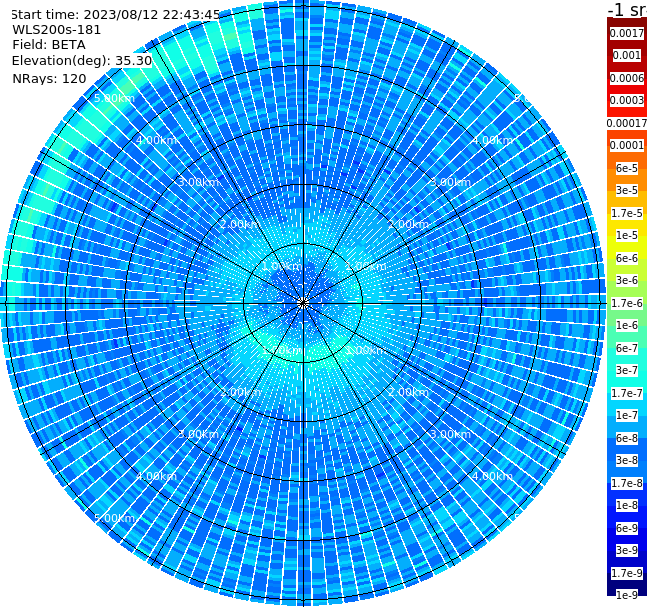This screenshot has width=647, height=607.
Task: Click the 'NRays: 120' label
Action: (49, 78)
